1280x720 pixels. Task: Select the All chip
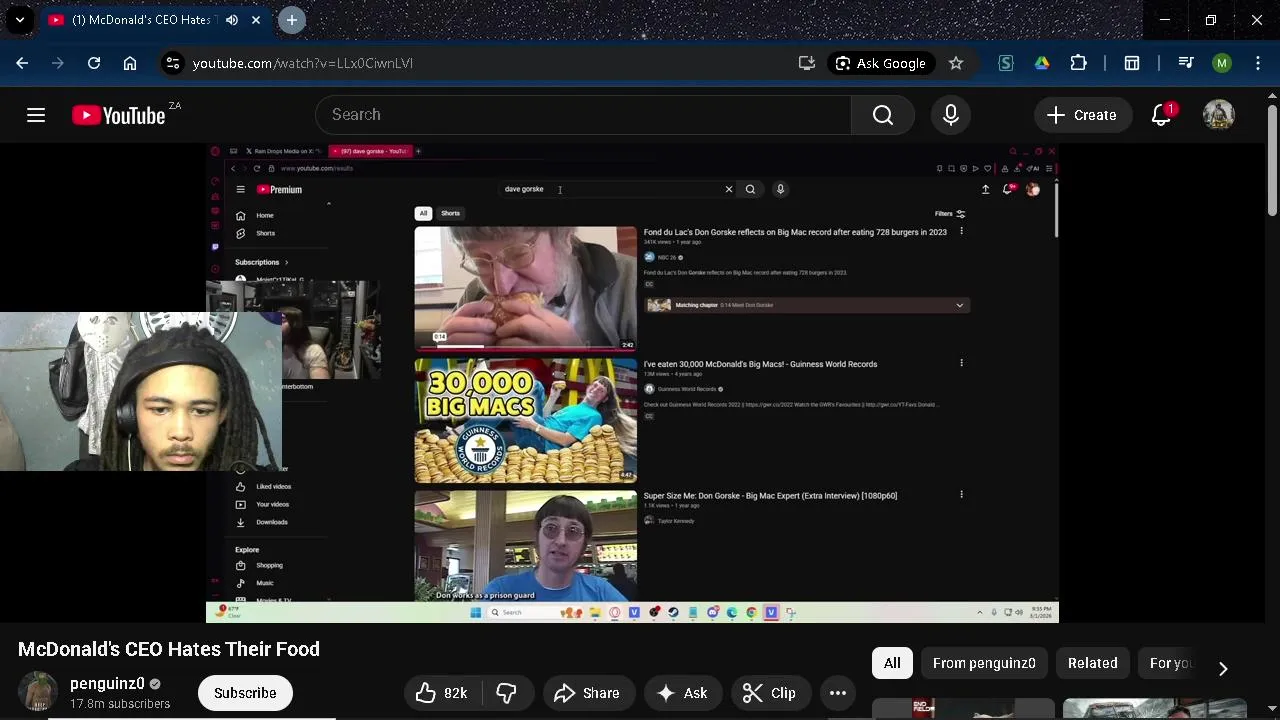pos(892,663)
